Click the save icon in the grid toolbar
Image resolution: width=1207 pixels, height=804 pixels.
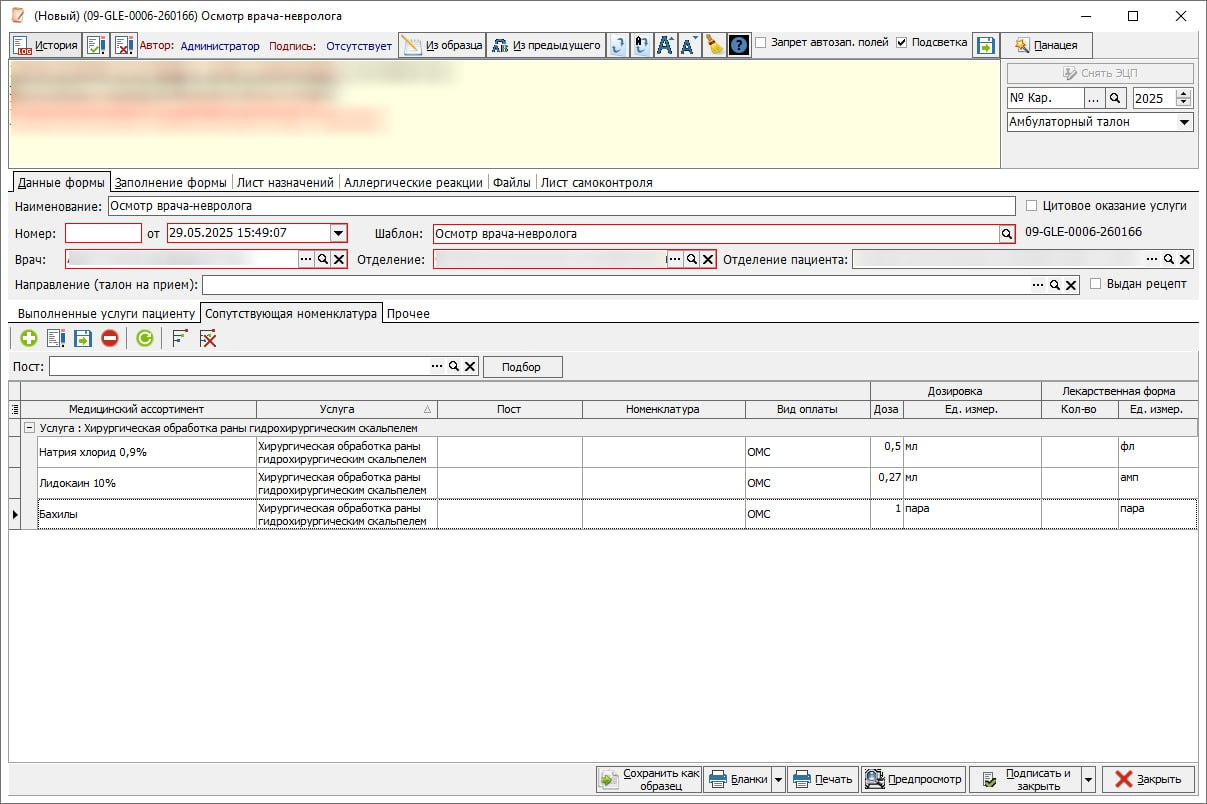tap(82, 339)
